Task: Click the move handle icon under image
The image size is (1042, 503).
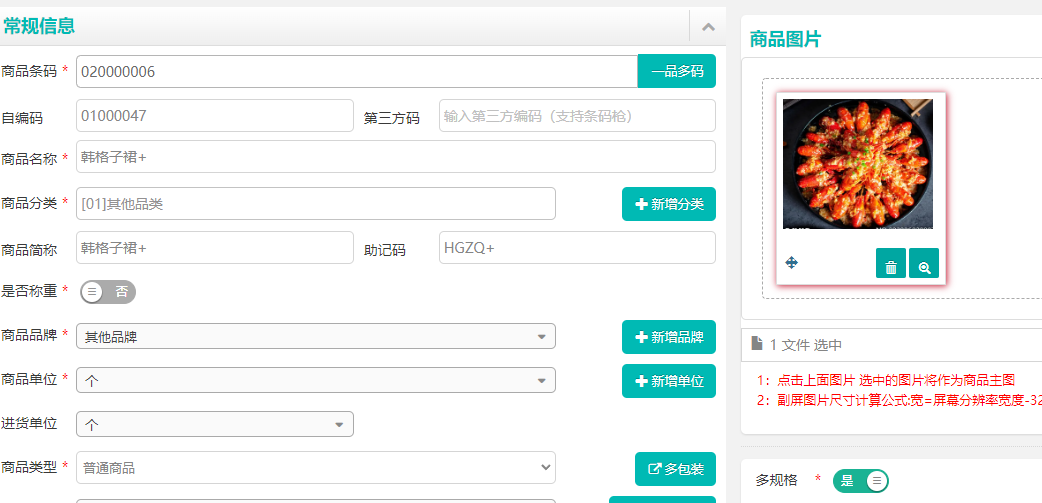Action: [x=791, y=262]
